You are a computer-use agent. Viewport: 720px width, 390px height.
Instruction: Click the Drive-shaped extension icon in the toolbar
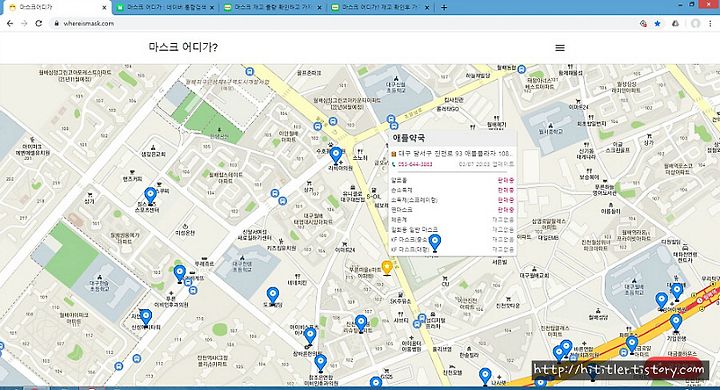(x=675, y=23)
